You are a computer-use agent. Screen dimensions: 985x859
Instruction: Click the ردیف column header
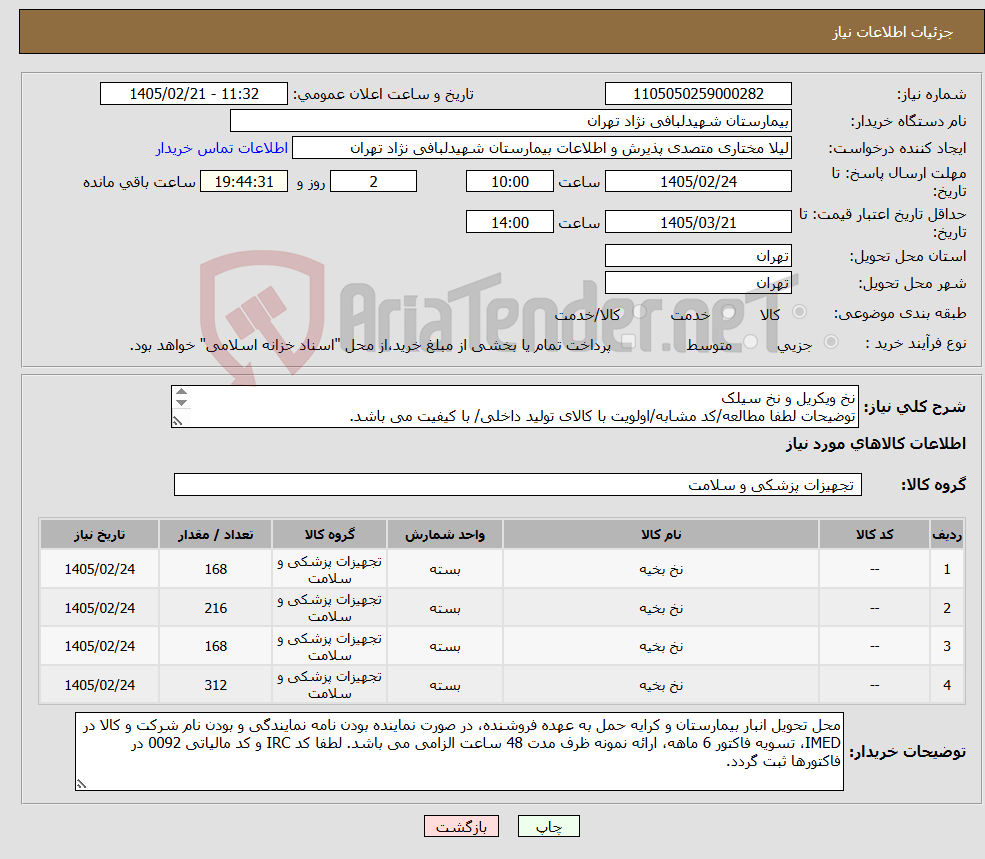(x=947, y=534)
